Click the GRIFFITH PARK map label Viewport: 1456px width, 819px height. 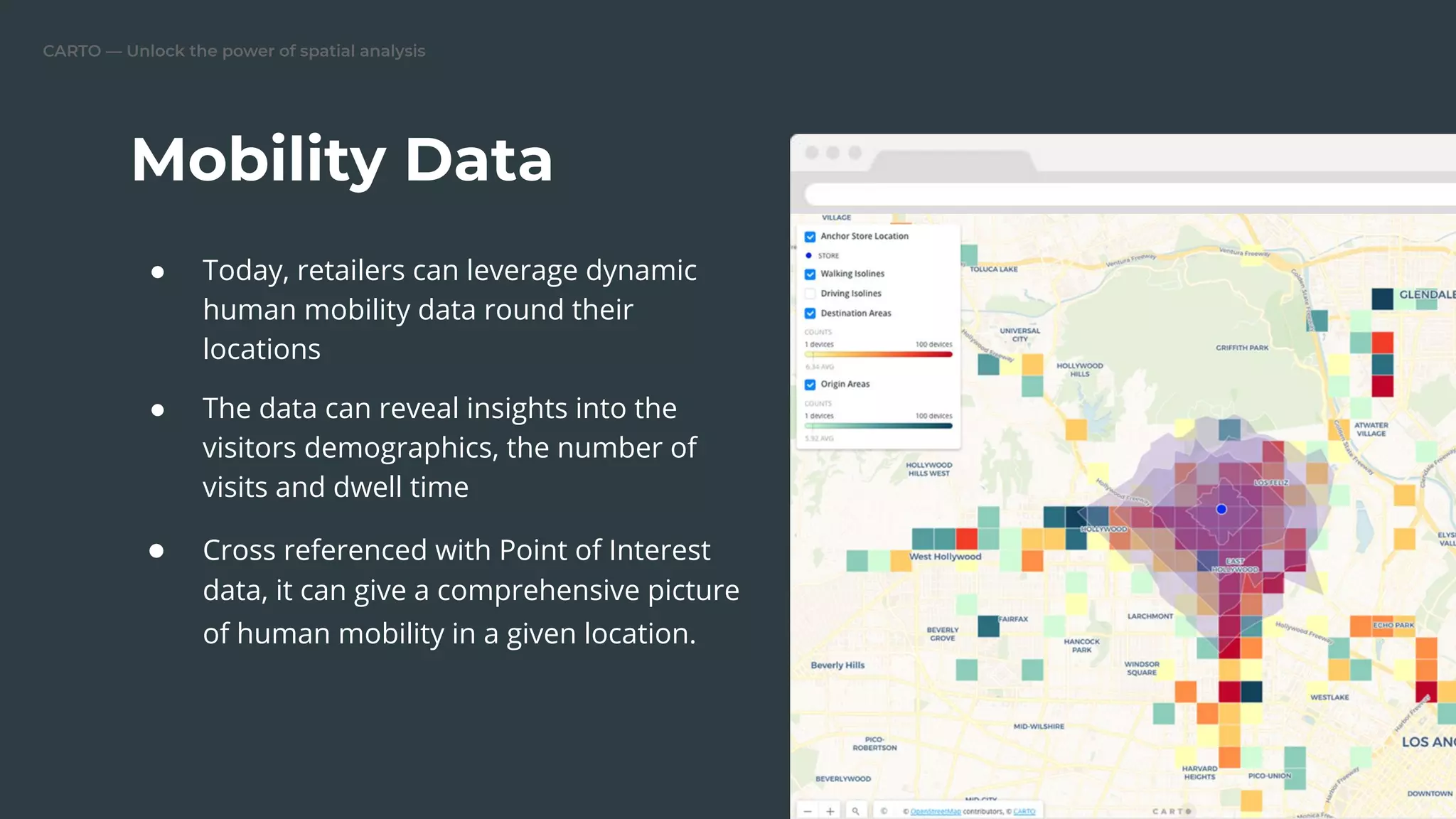point(1242,348)
